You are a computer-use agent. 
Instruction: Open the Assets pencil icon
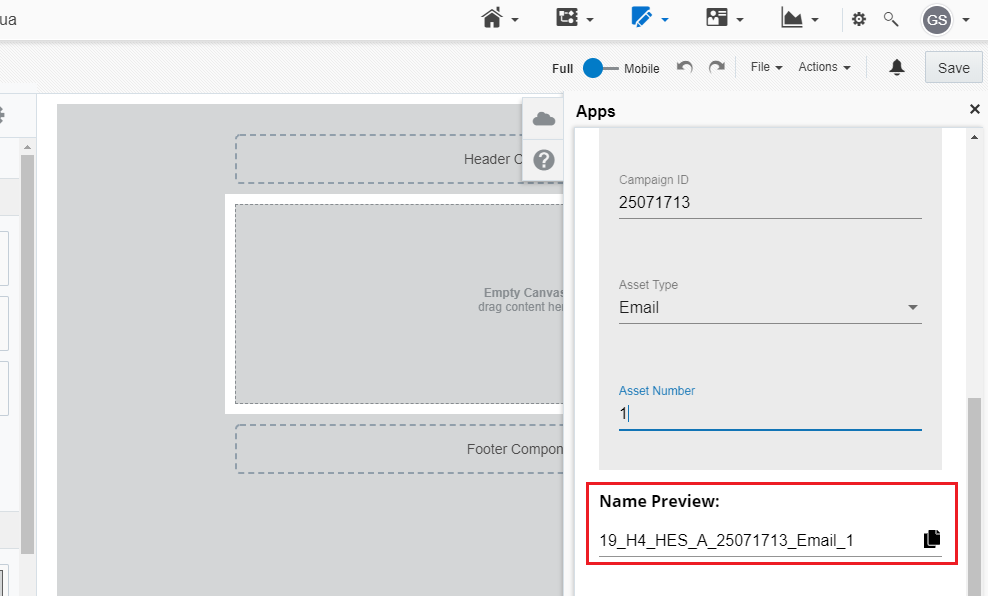tap(641, 17)
